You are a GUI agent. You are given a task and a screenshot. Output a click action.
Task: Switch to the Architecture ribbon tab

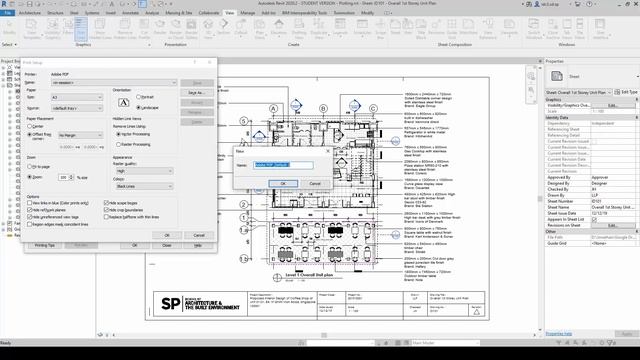(x=30, y=13)
